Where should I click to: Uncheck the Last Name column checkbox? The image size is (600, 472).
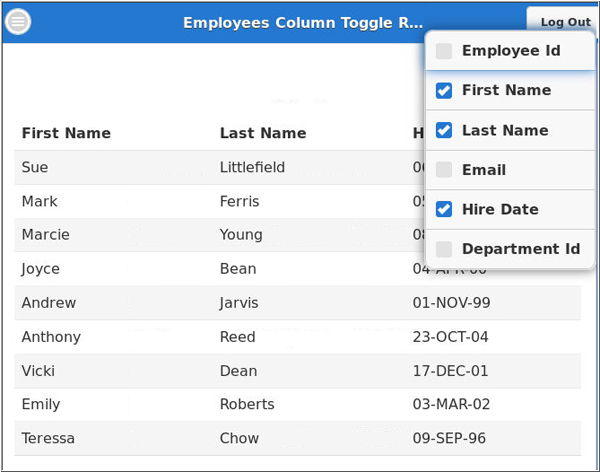tap(444, 131)
